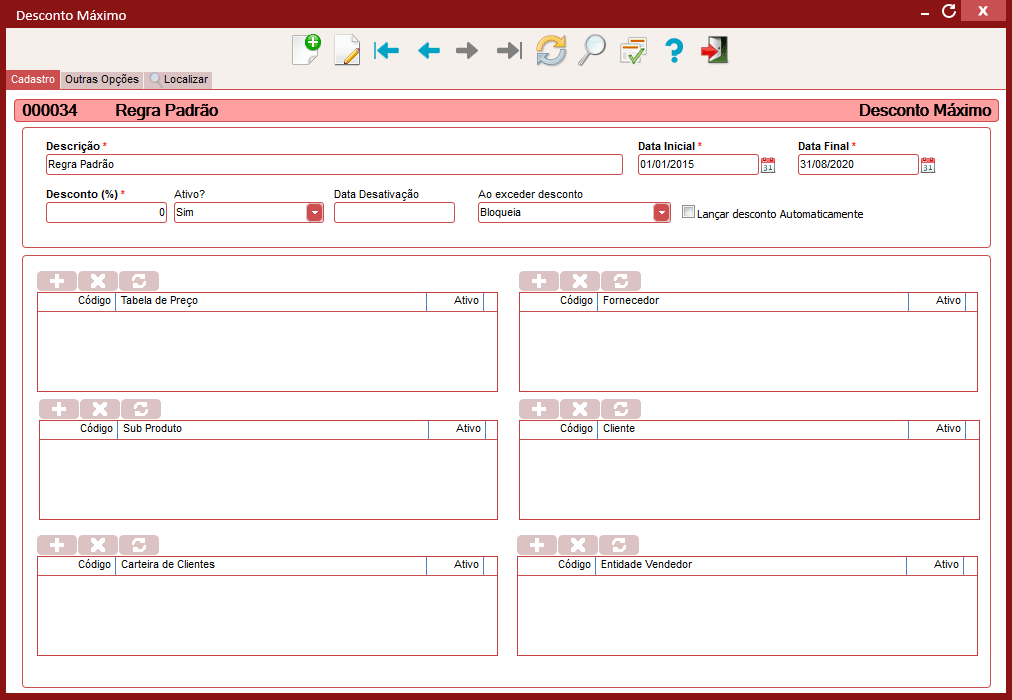Delete a row from the Carteira de Clientes grid
Screen dimensions: 1012x700
click(x=98, y=545)
